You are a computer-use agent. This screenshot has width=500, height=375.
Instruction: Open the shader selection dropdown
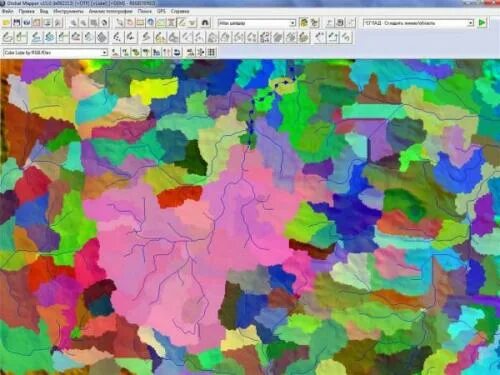coord(257,23)
